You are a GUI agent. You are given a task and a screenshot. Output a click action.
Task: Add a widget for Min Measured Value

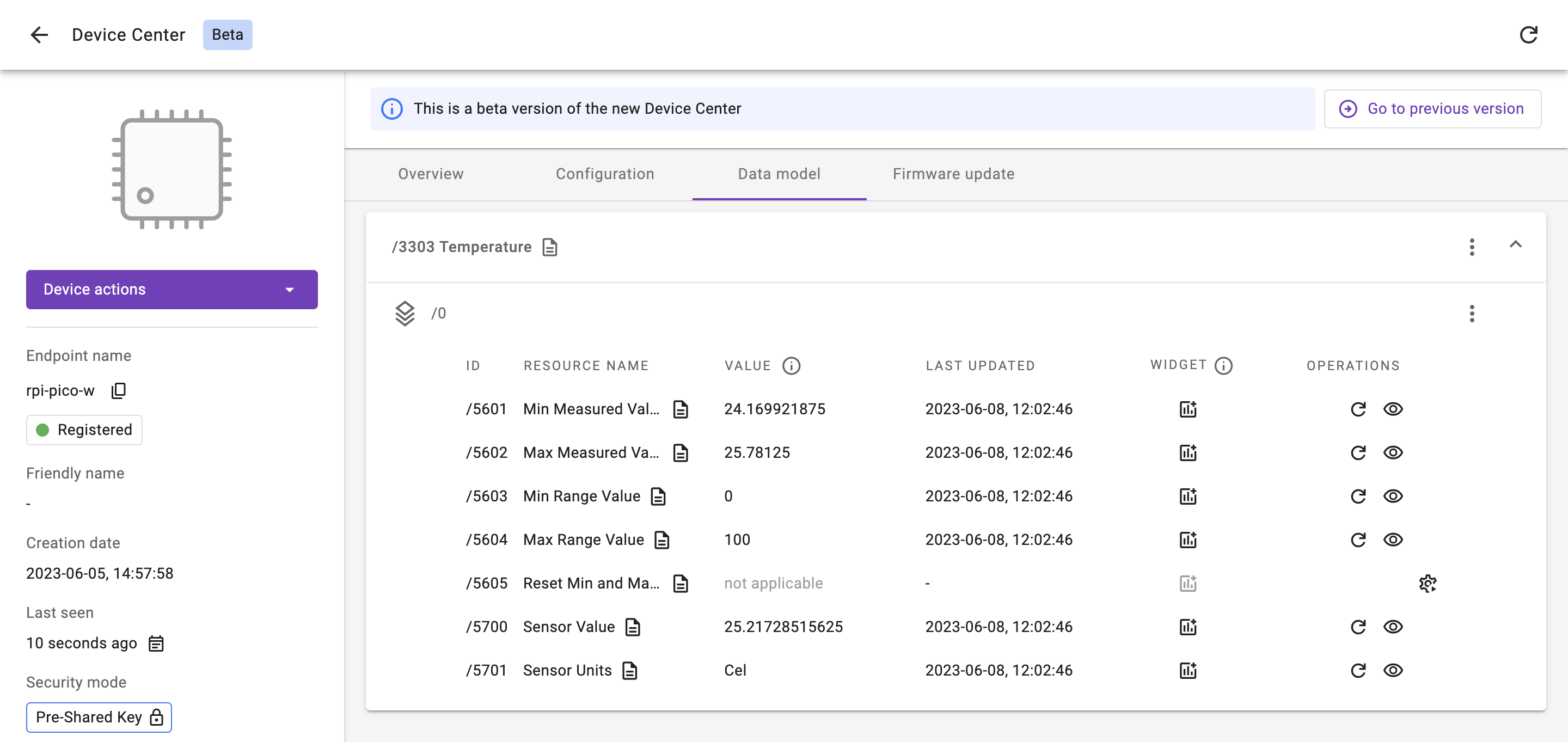tap(1187, 408)
